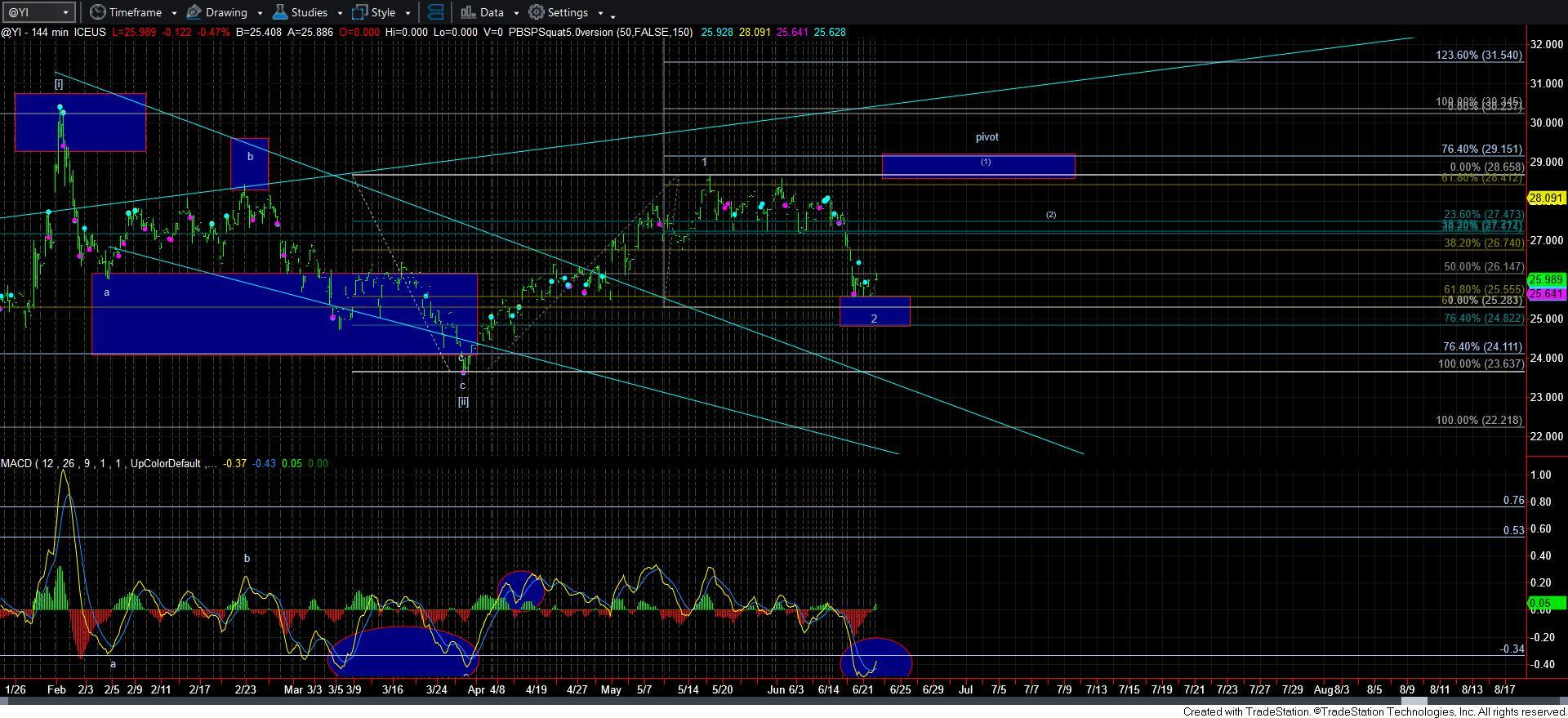Expand the Drawing dropdown arrow
Viewport: 1568px width, 718px height.
point(260,13)
